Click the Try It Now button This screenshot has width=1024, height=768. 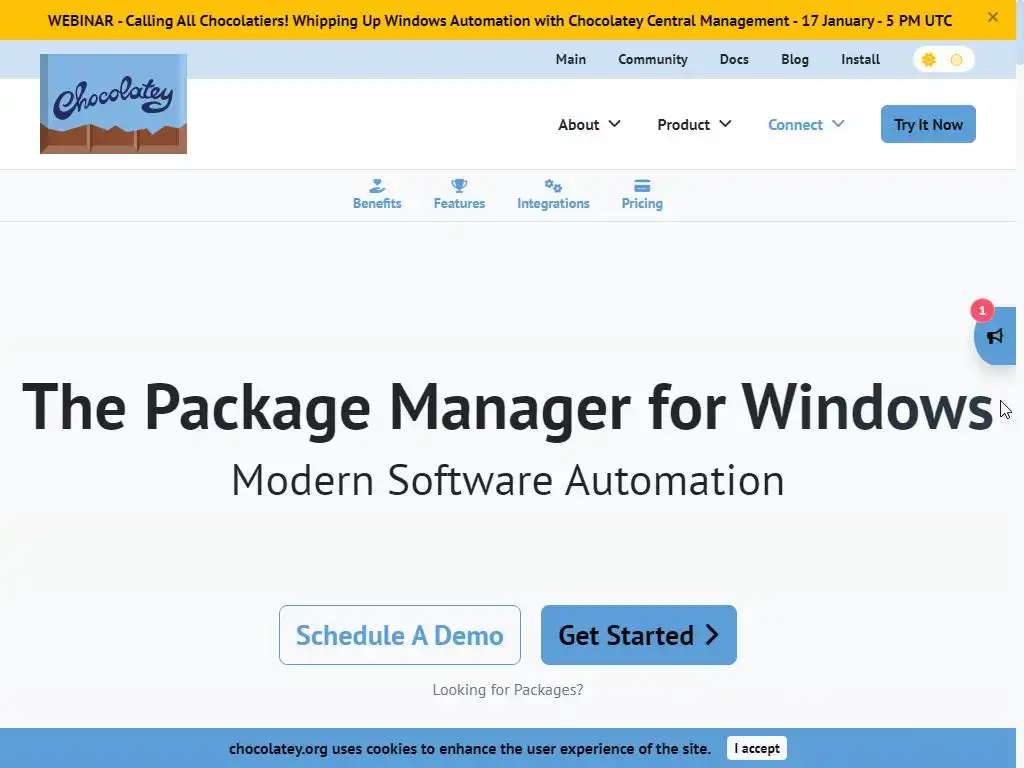(x=927, y=124)
